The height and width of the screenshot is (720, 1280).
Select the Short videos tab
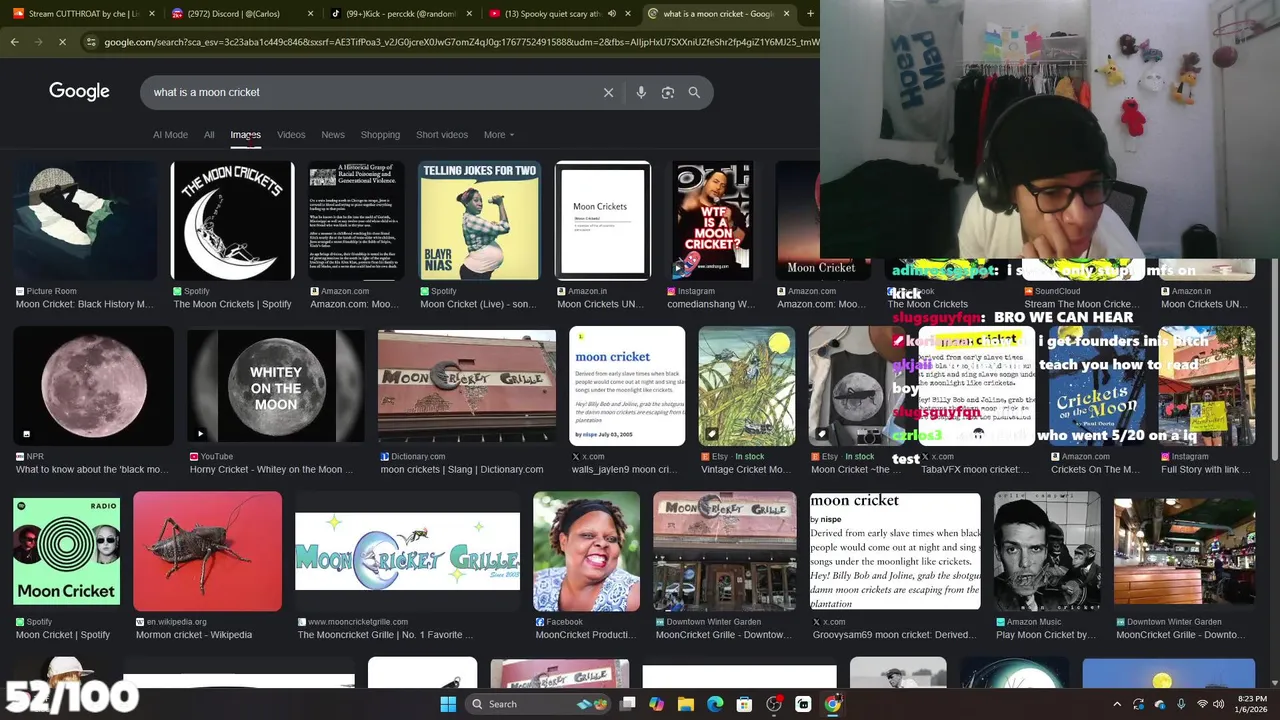442,135
